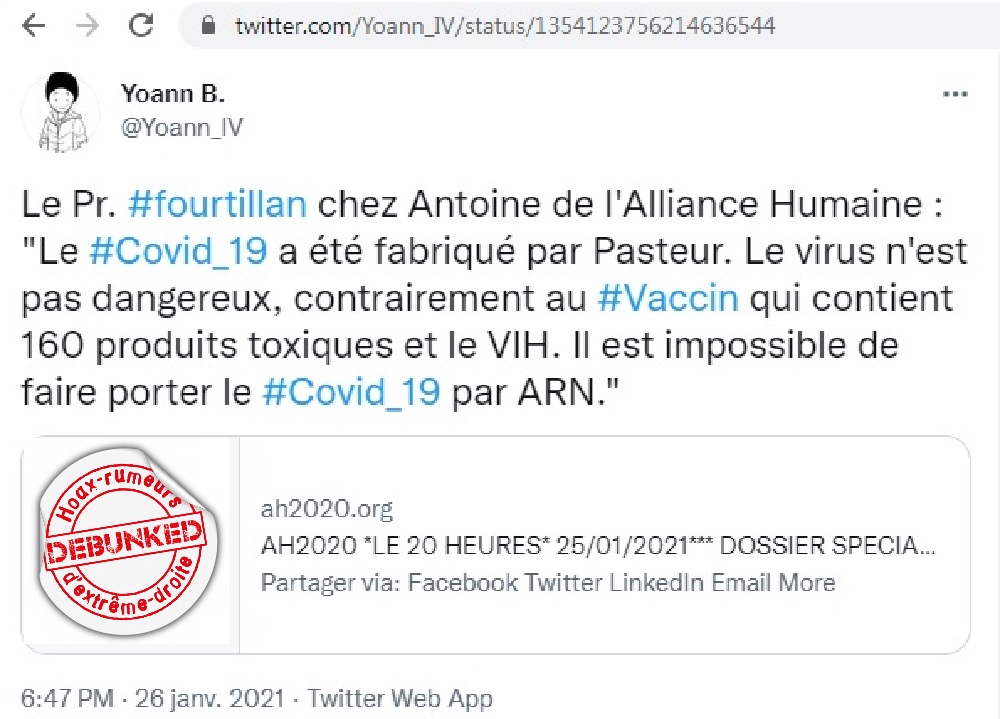Click the 6:47 PM tweet timestamp
This screenshot has width=1000, height=719.
[x=68, y=699]
